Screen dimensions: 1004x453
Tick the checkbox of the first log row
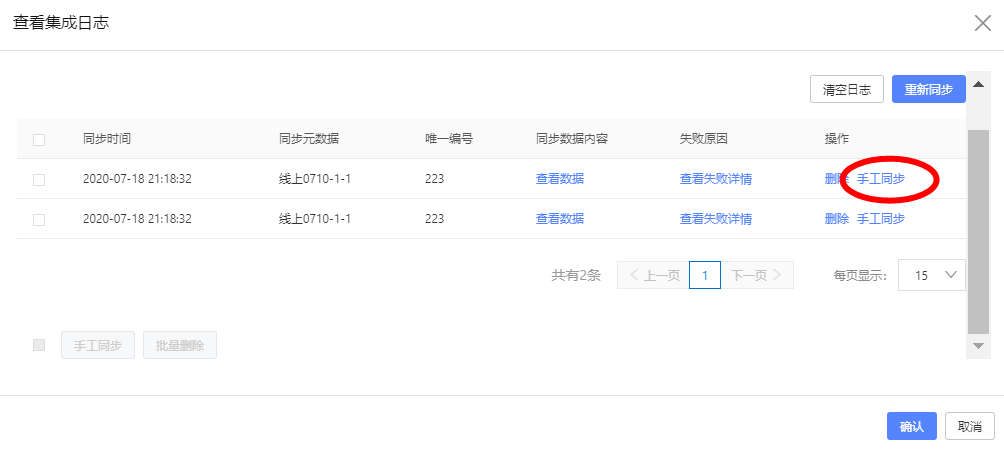pos(39,179)
